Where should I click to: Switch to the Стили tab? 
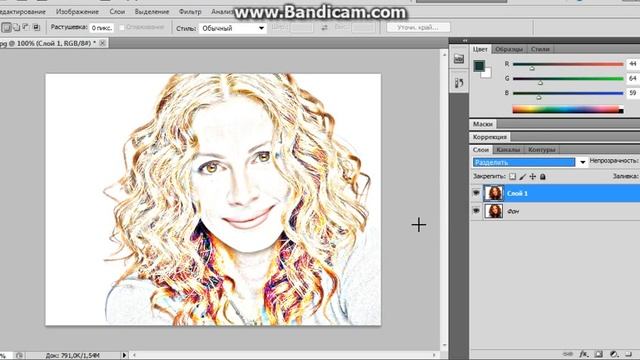coord(540,49)
